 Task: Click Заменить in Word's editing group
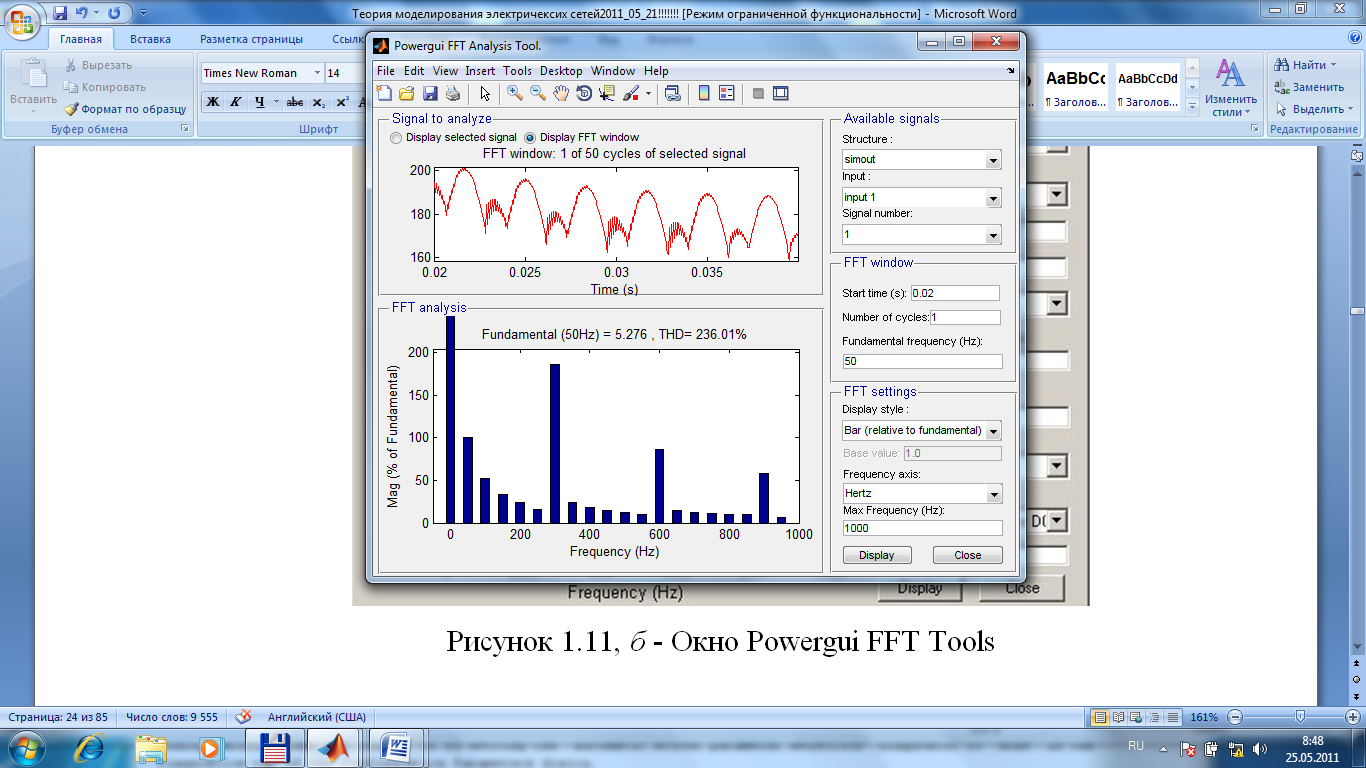coord(1310,87)
